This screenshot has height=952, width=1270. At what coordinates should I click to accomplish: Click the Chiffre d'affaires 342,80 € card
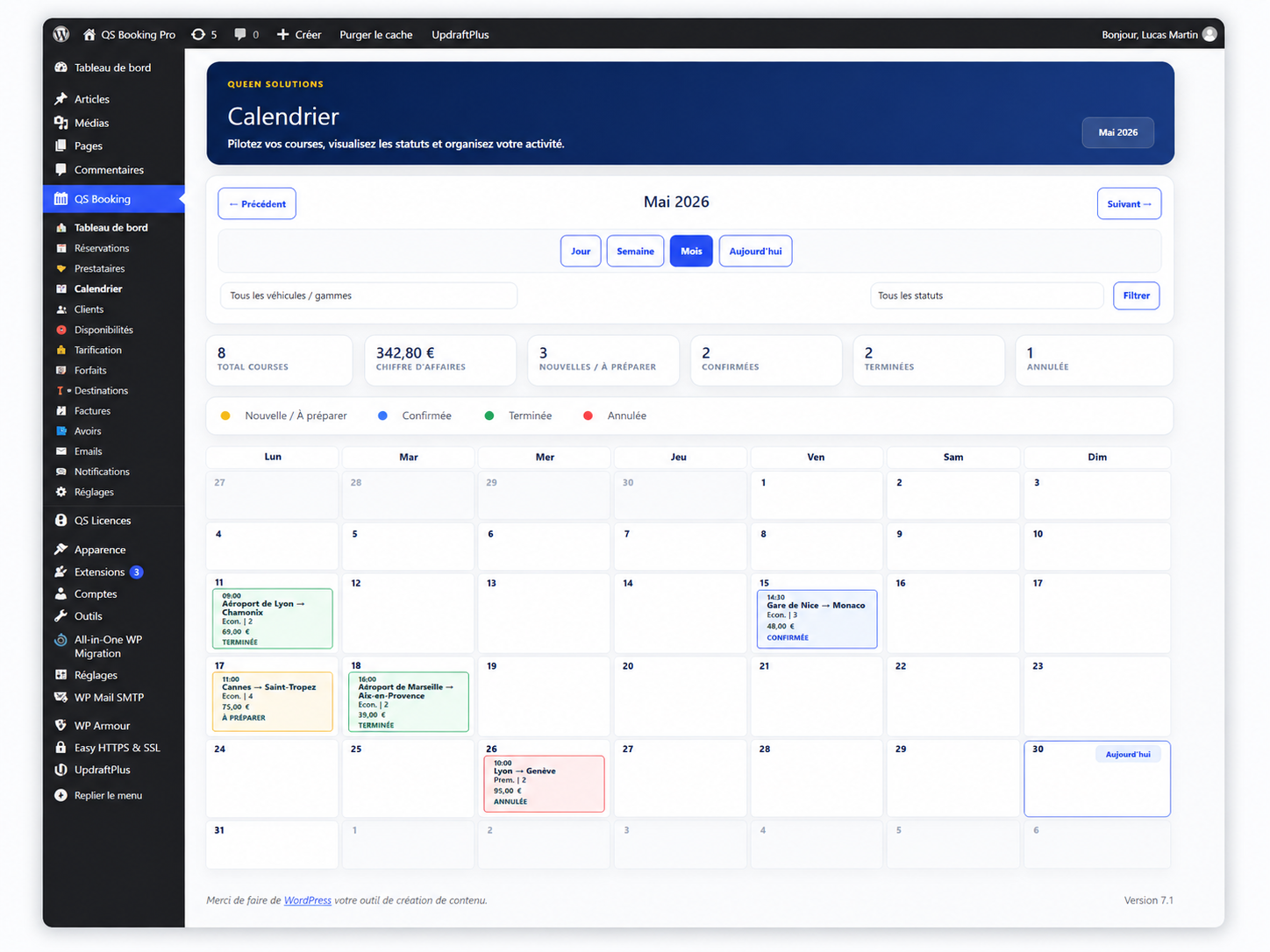click(440, 360)
